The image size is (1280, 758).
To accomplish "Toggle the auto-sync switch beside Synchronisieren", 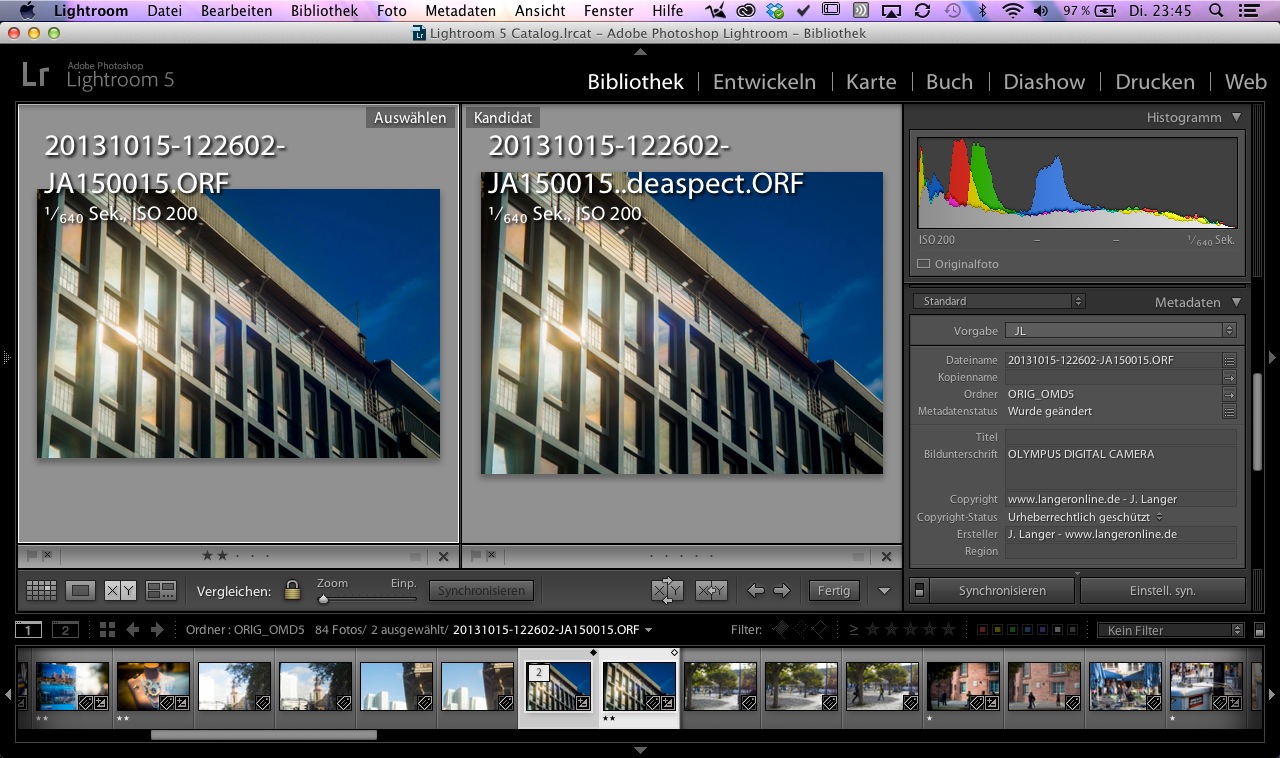I will pyautogui.click(x=920, y=591).
